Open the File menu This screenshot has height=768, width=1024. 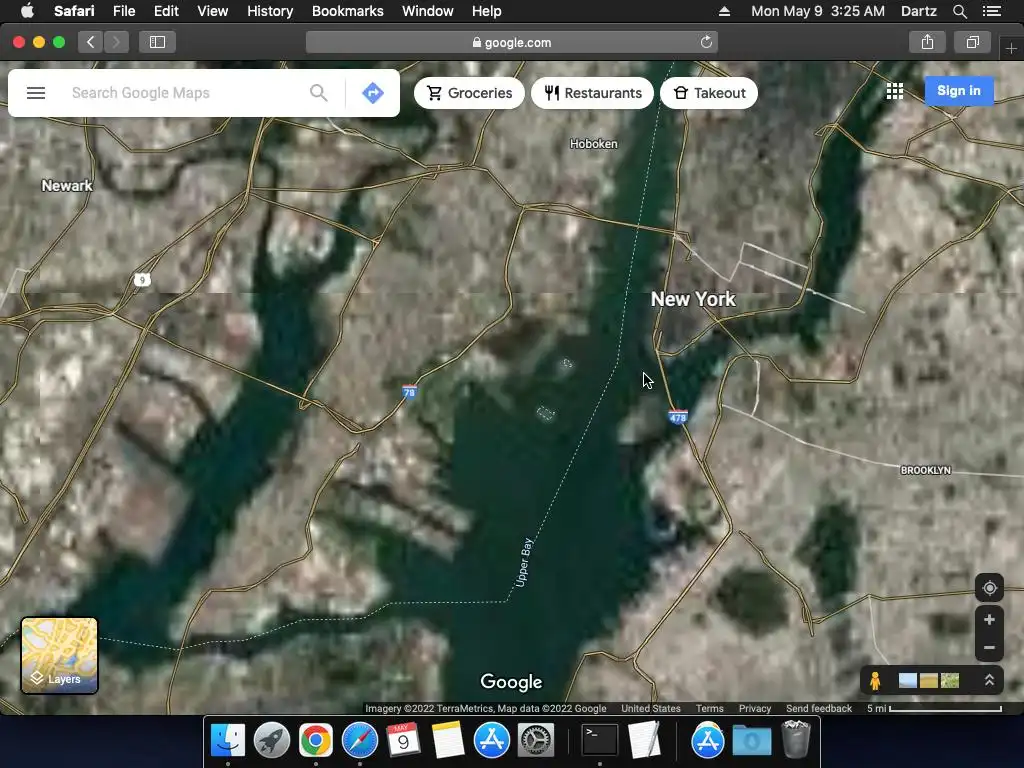point(123,11)
